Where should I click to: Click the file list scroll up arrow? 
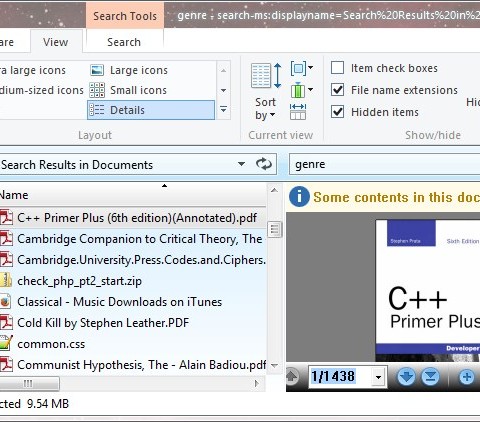pos(274,191)
